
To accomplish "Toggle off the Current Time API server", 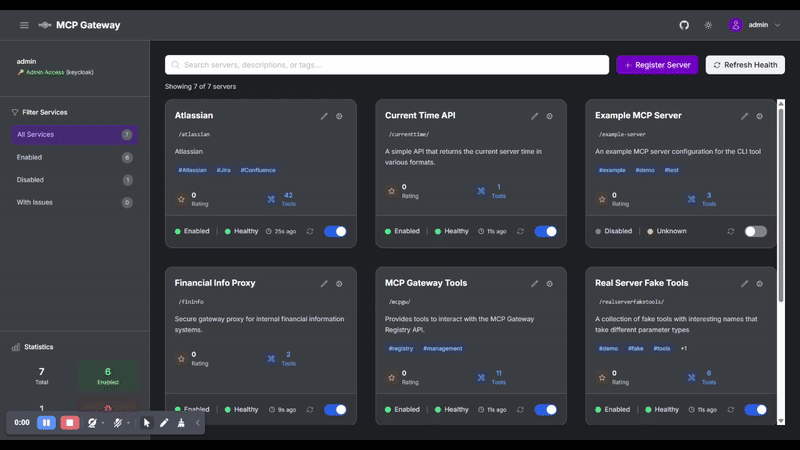I will coord(545,231).
